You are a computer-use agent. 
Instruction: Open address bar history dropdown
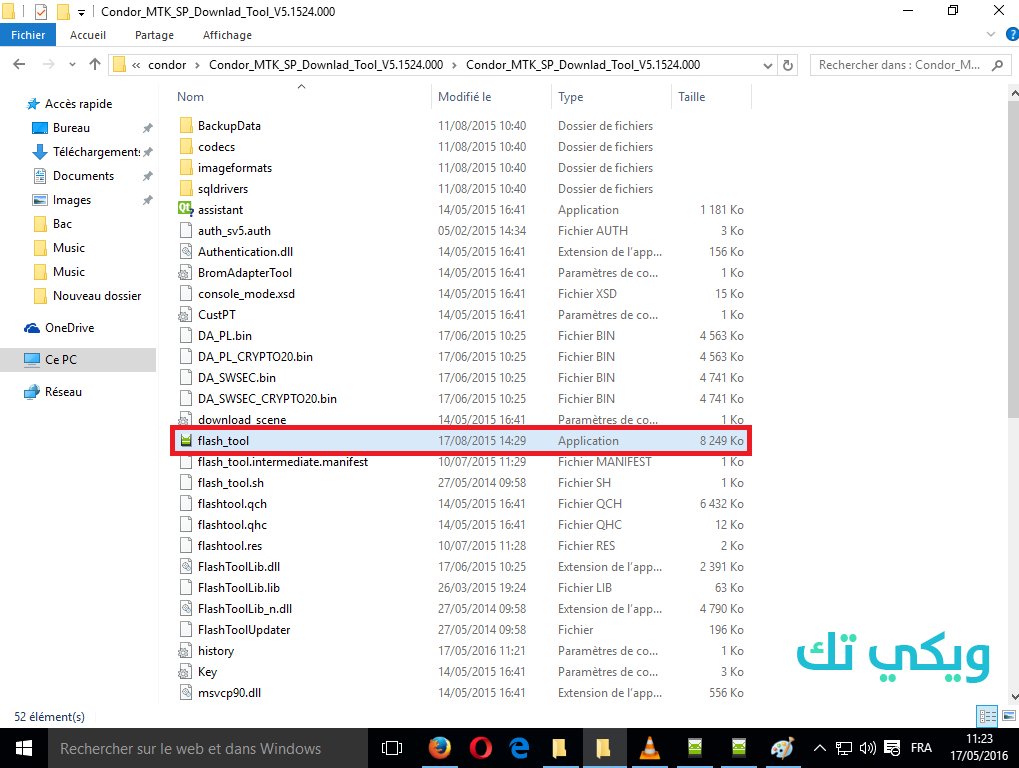point(767,65)
